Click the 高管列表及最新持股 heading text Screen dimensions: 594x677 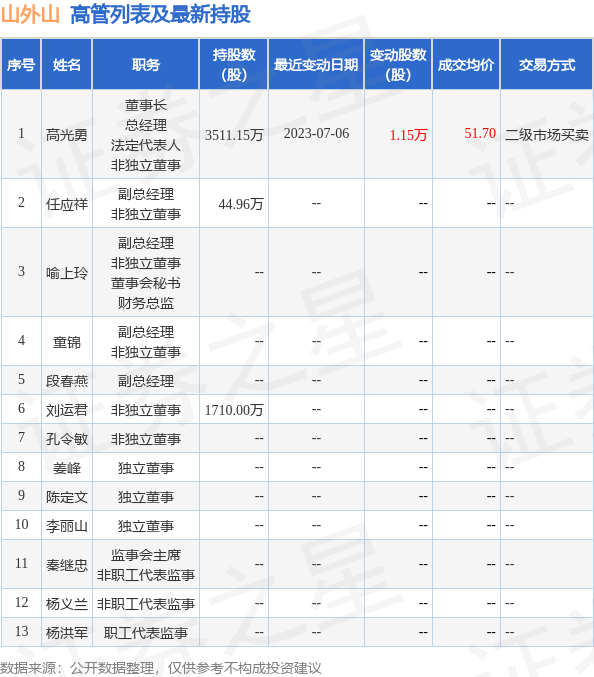tap(160, 14)
